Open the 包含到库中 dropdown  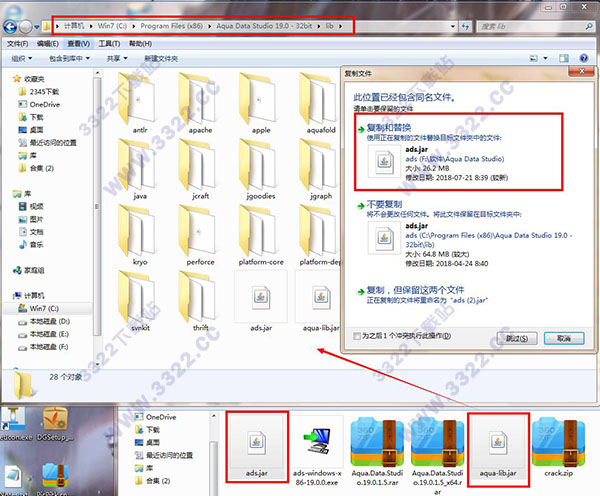69,59
